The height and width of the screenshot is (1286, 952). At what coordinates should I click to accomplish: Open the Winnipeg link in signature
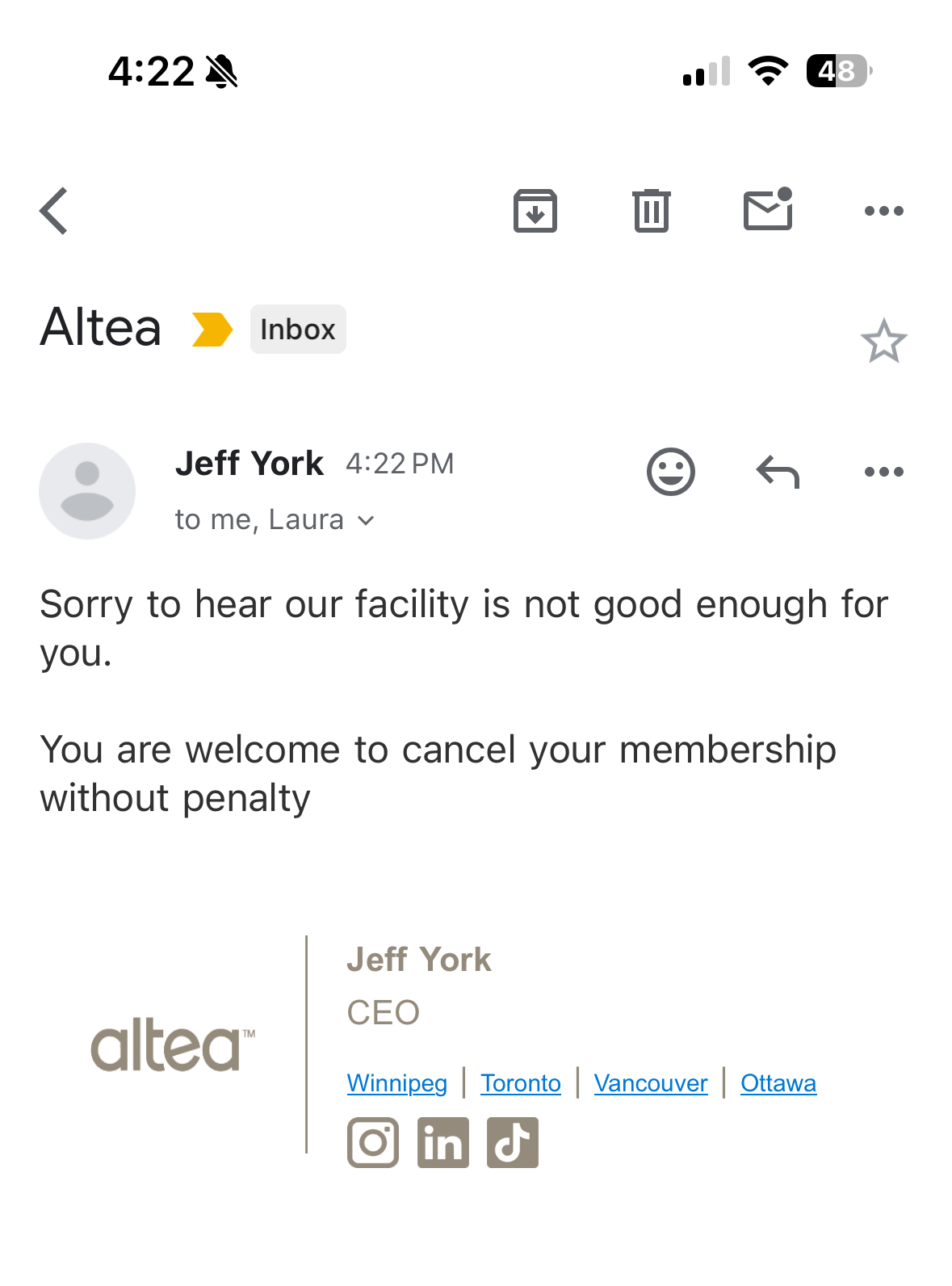pos(396,1083)
